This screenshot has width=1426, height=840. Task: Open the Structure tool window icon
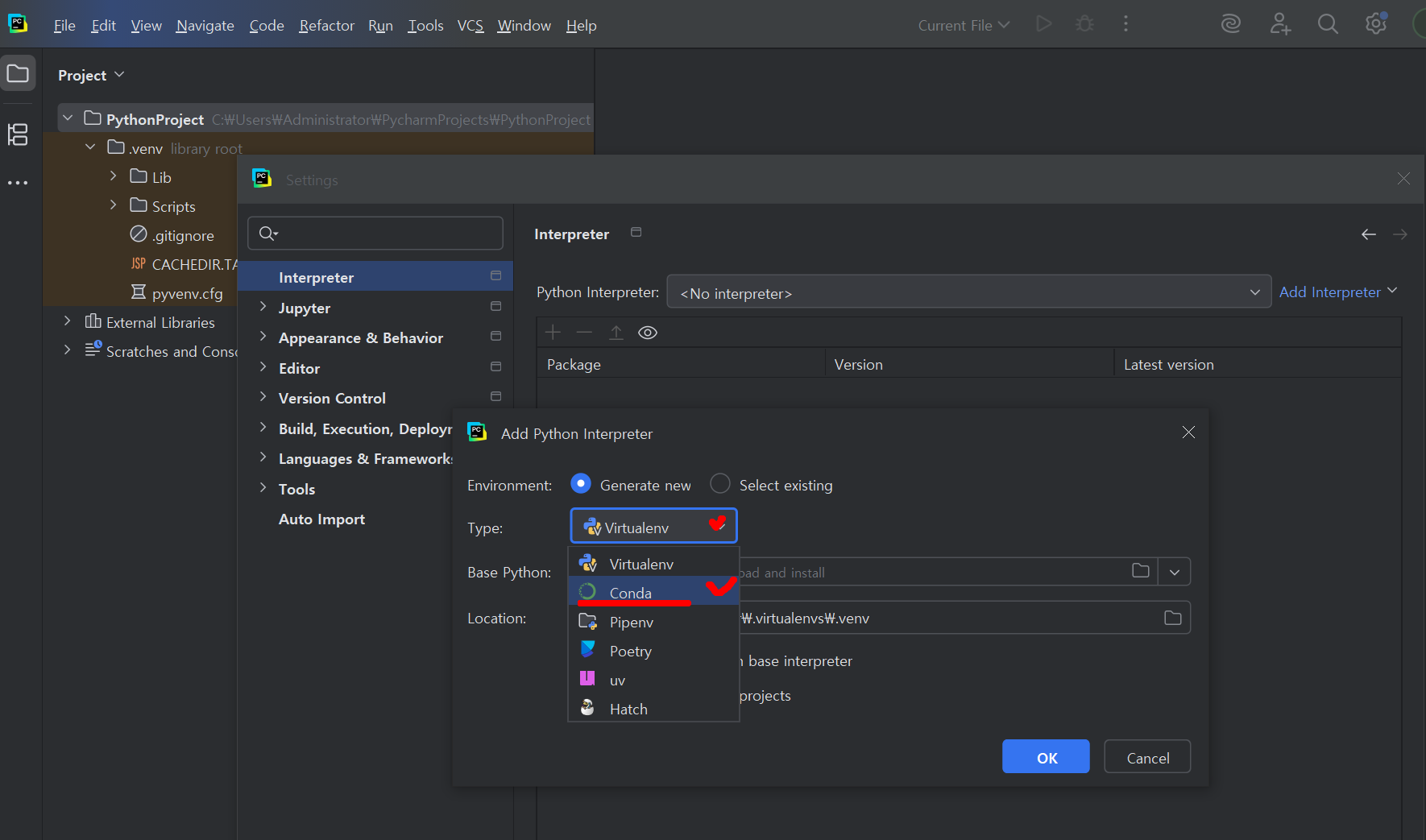18,134
